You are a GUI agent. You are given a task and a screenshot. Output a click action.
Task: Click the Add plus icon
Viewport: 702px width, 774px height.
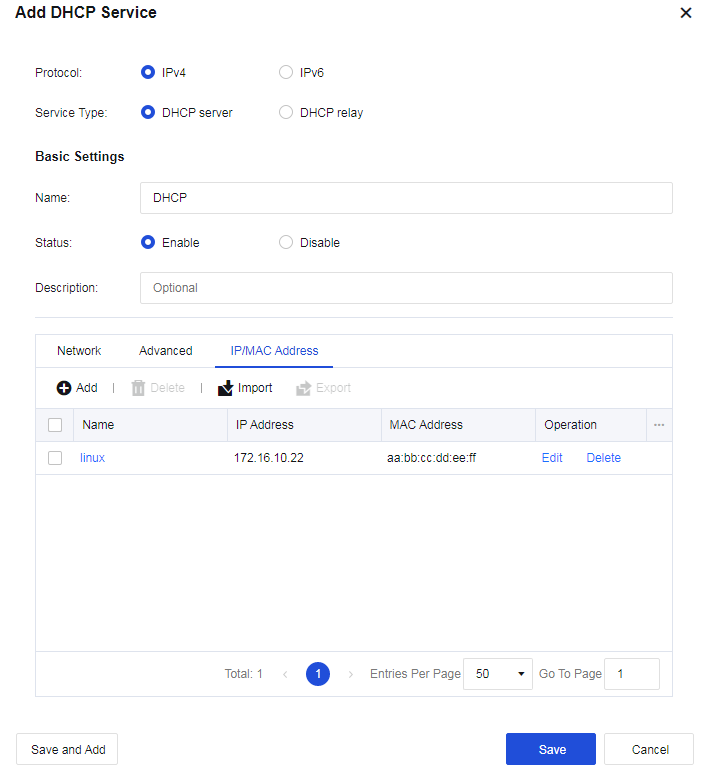pos(64,388)
